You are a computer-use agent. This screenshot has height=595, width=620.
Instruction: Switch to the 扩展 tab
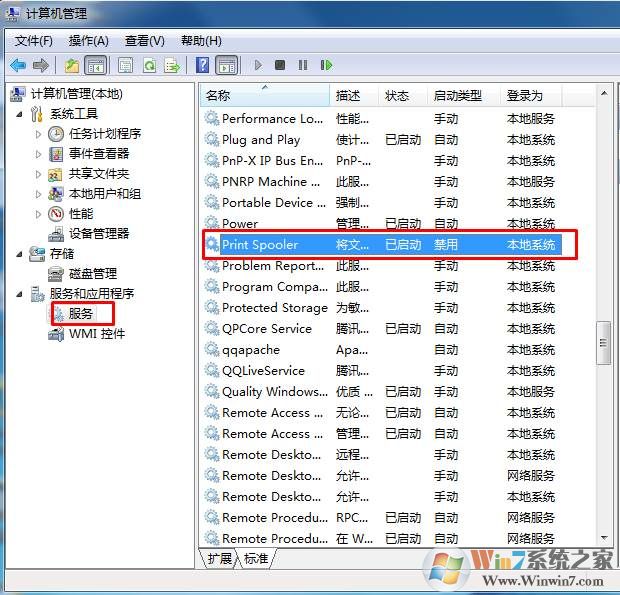click(x=220, y=558)
